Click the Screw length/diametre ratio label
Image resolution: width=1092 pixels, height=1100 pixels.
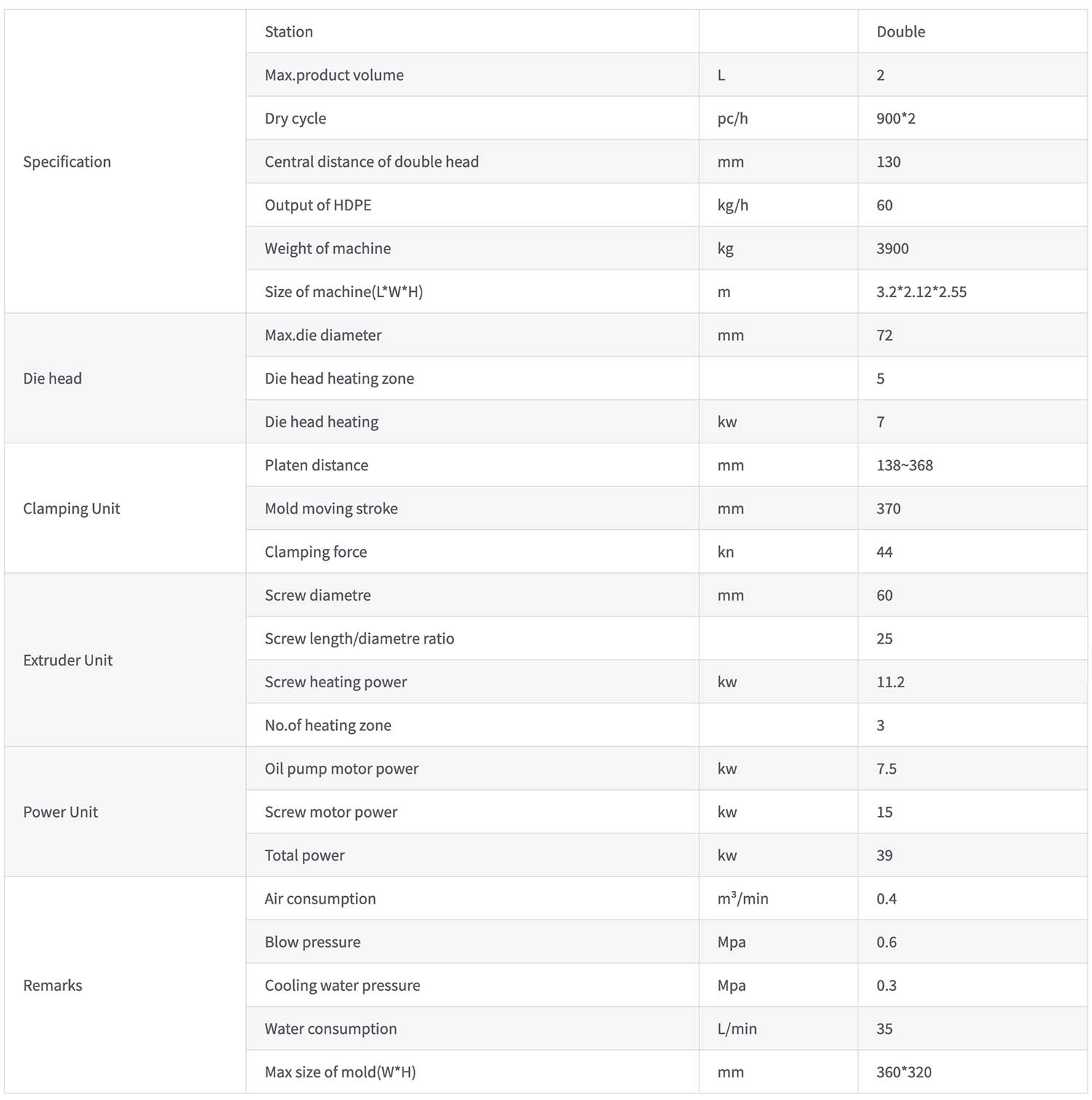[x=360, y=638]
